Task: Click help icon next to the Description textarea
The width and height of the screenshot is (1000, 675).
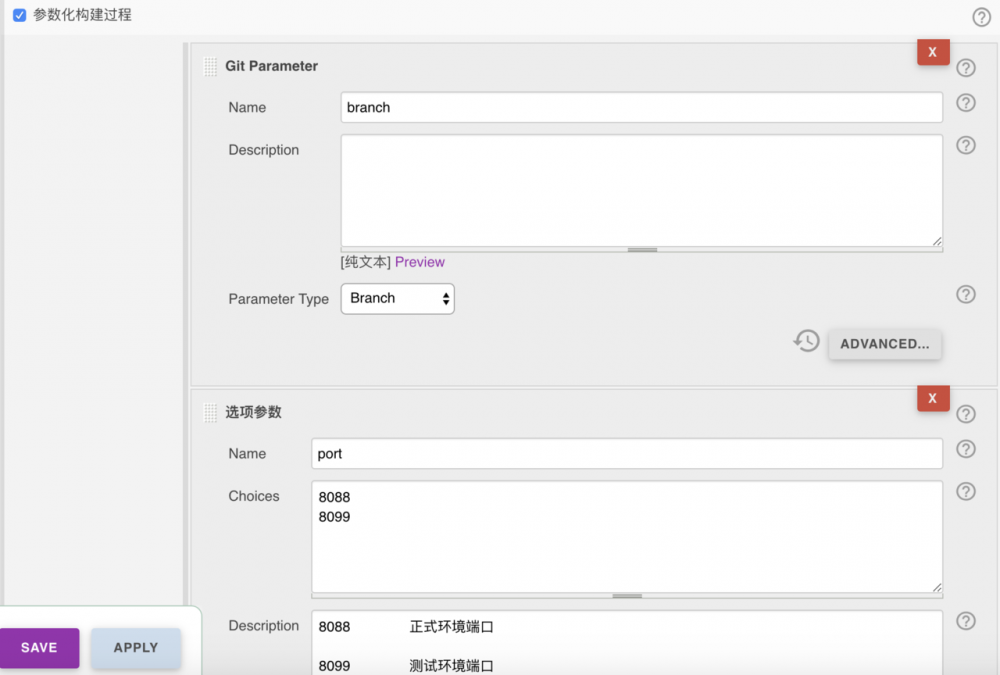Action: pos(965,146)
